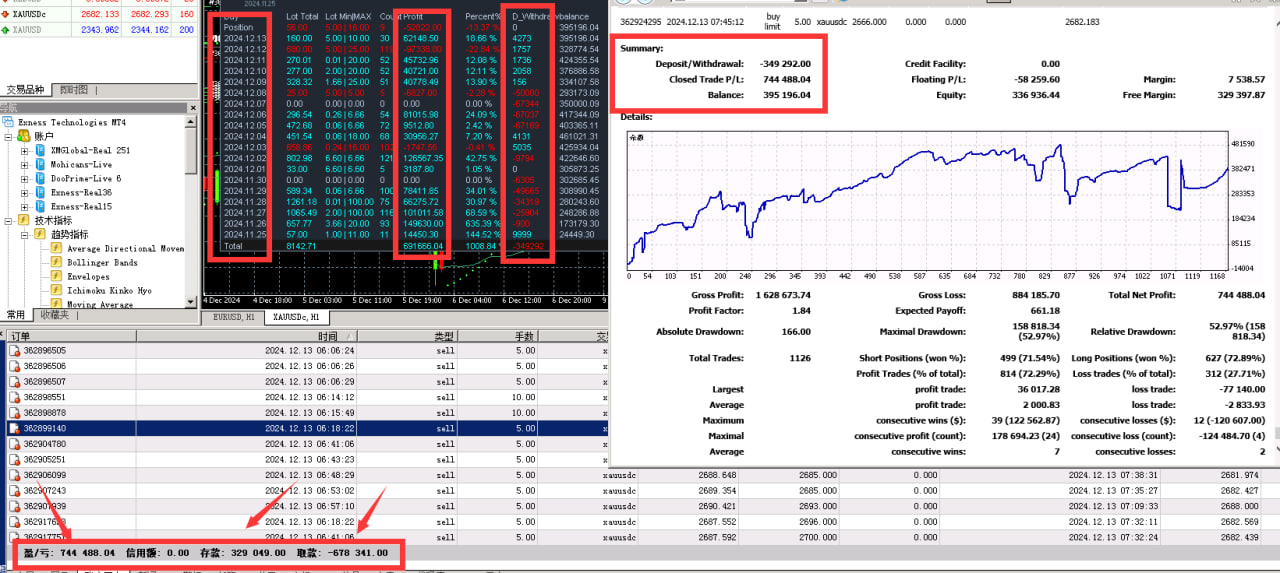Expand the Exness-Real15 account node
The height and width of the screenshot is (573, 1280).
[x=25, y=206]
